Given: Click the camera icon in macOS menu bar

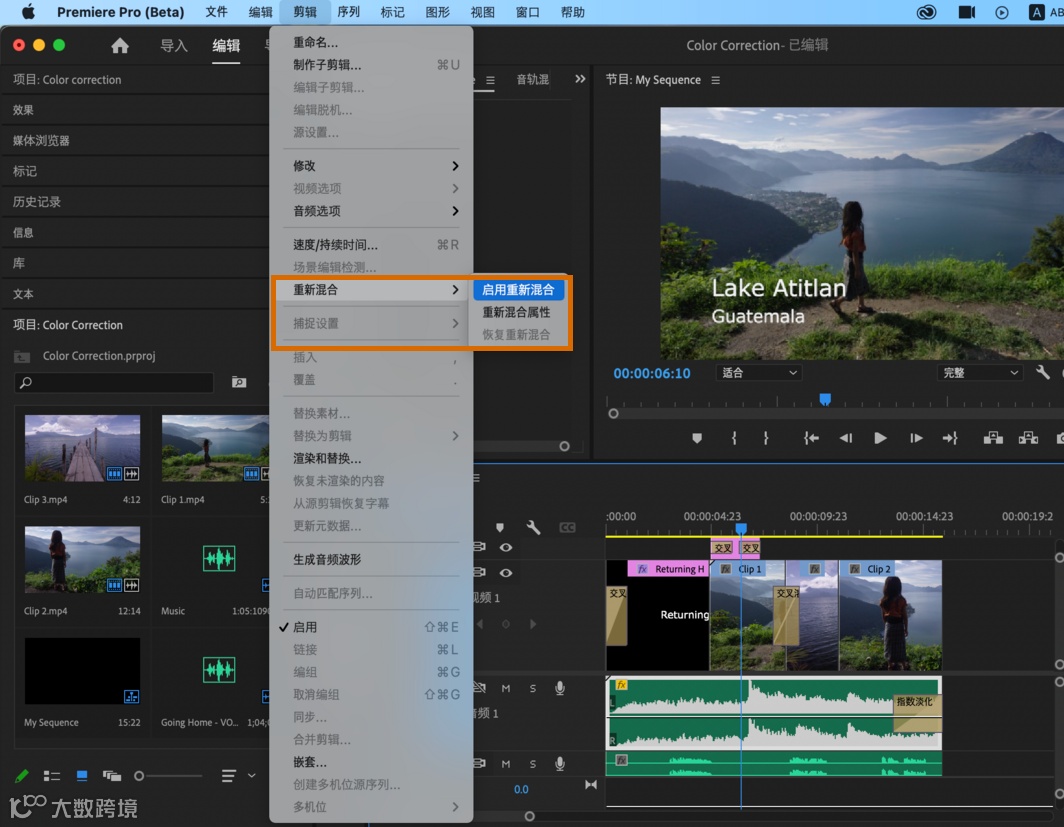Looking at the screenshot, I should click(966, 12).
